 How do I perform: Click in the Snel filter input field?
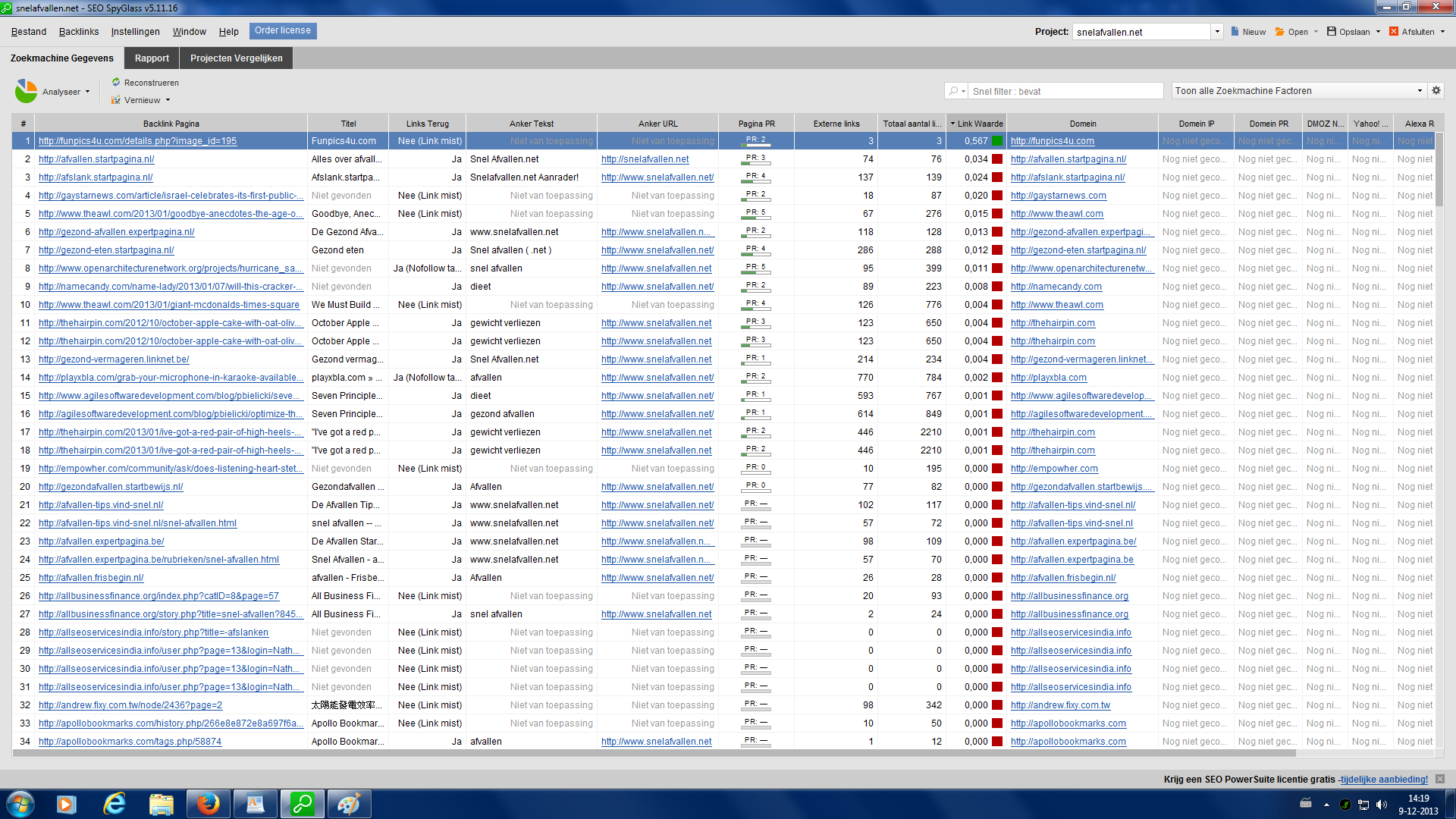(x=1065, y=91)
